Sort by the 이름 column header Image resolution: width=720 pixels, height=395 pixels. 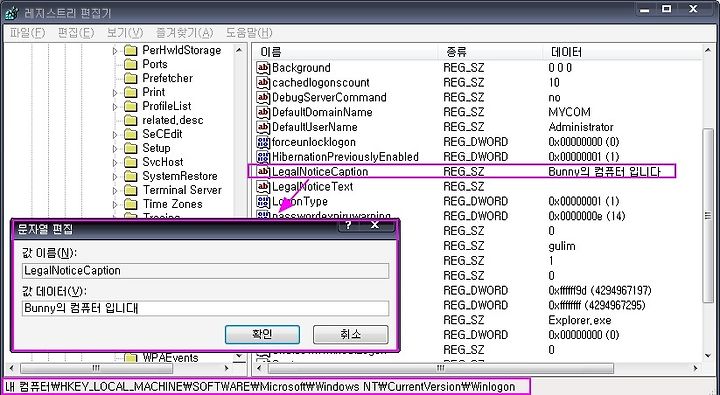point(345,52)
